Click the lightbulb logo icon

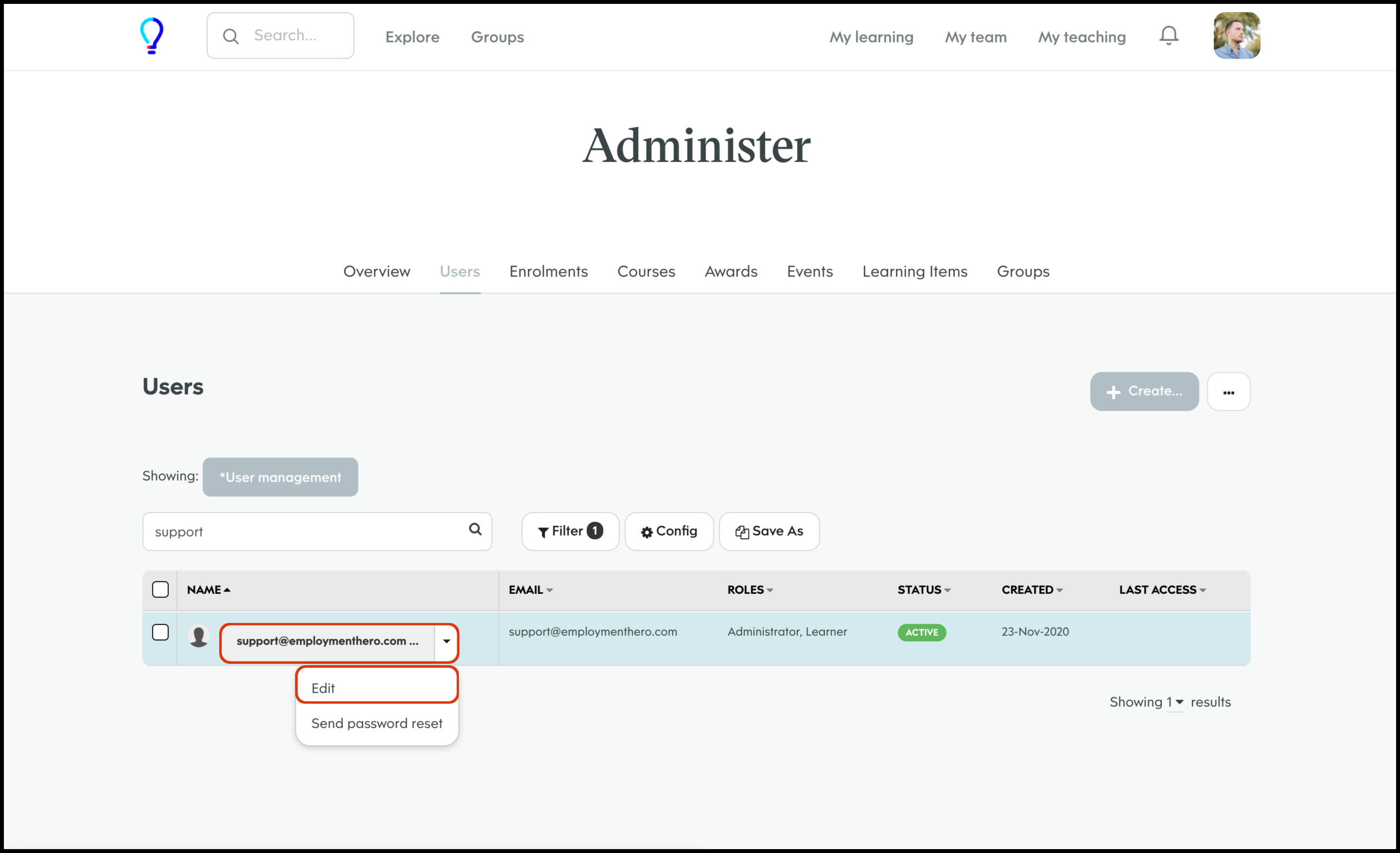pyautogui.click(x=152, y=36)
